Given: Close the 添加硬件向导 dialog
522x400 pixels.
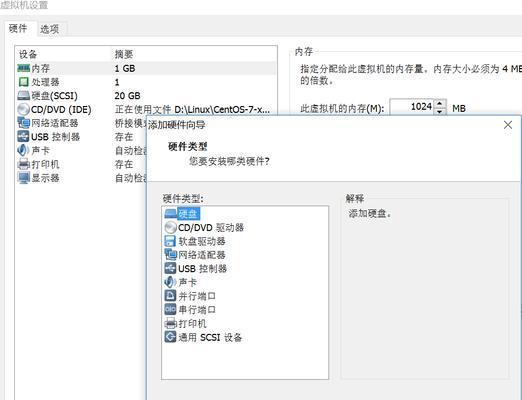Looking at the screenshot, I should click(x=508, y=125).
